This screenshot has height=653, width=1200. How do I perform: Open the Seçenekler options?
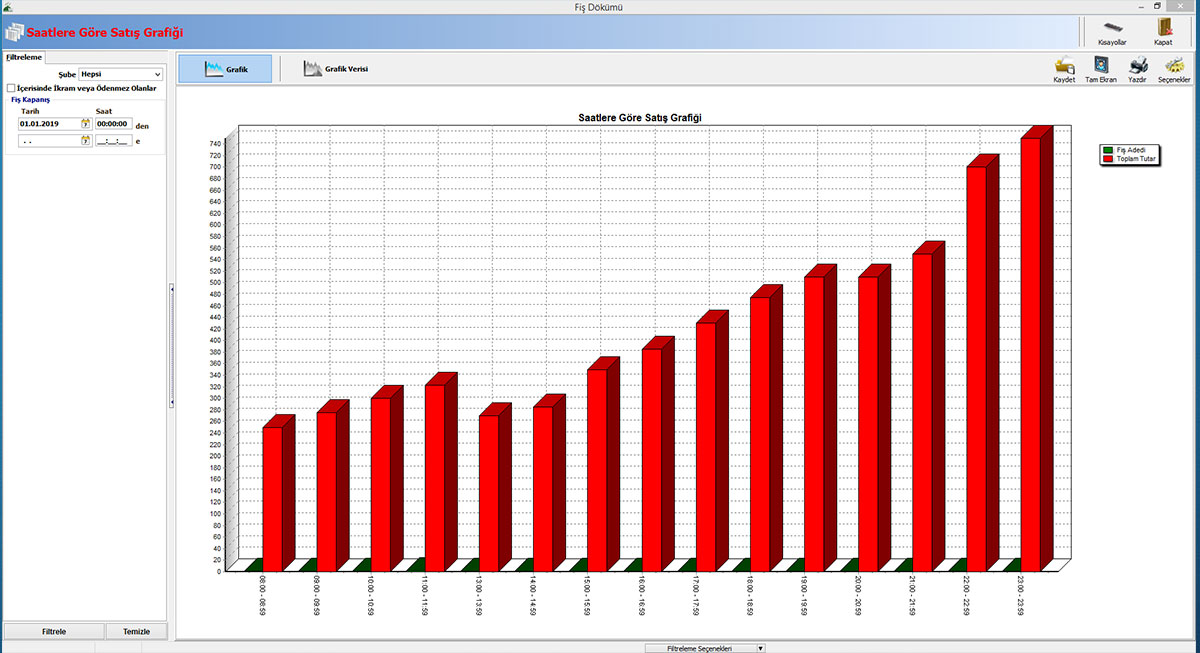[x=1174, y=66]
